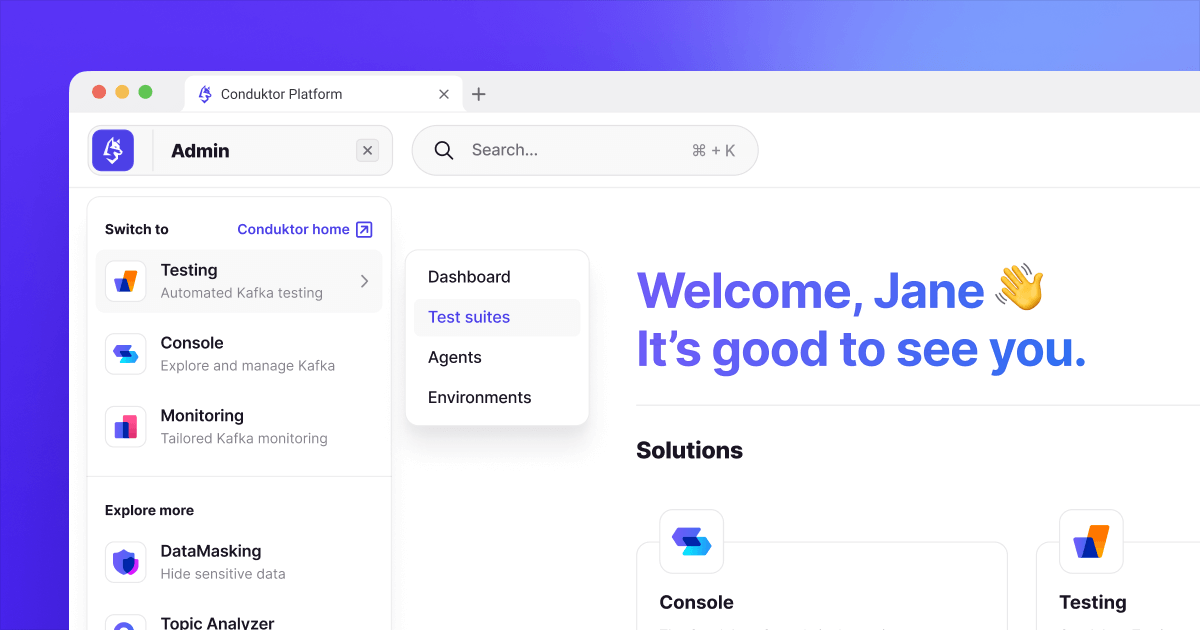Switch to Console – Explore and manage Kafka

239,354
